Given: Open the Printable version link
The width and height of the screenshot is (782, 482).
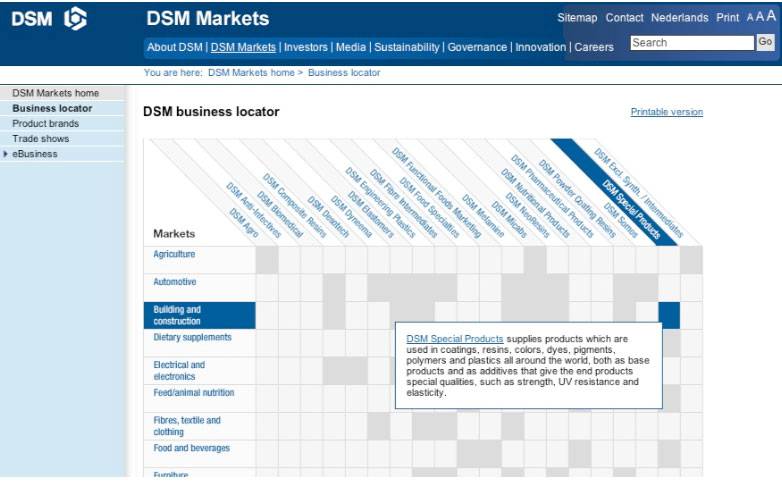Looking at the screenshot, I should [666, 112].
